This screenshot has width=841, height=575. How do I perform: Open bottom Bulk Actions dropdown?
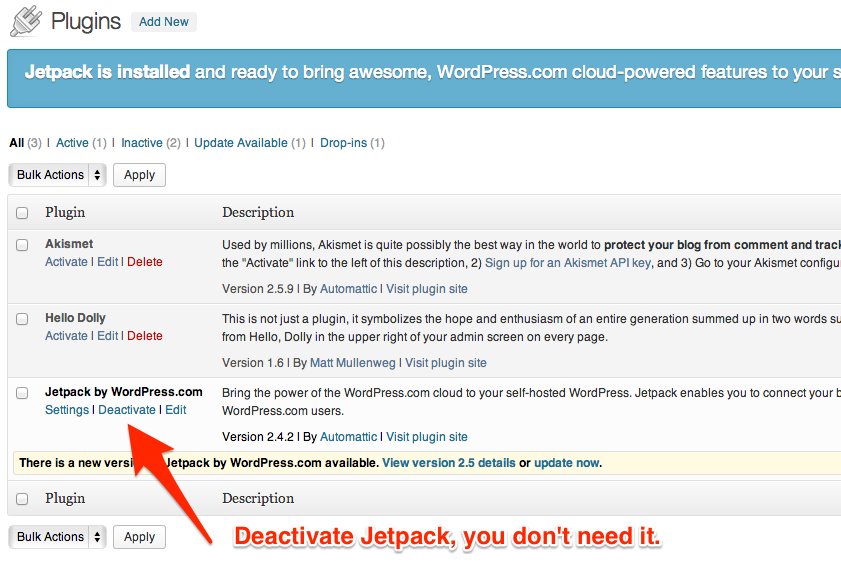pyautogui.click(x=57, y=537)
